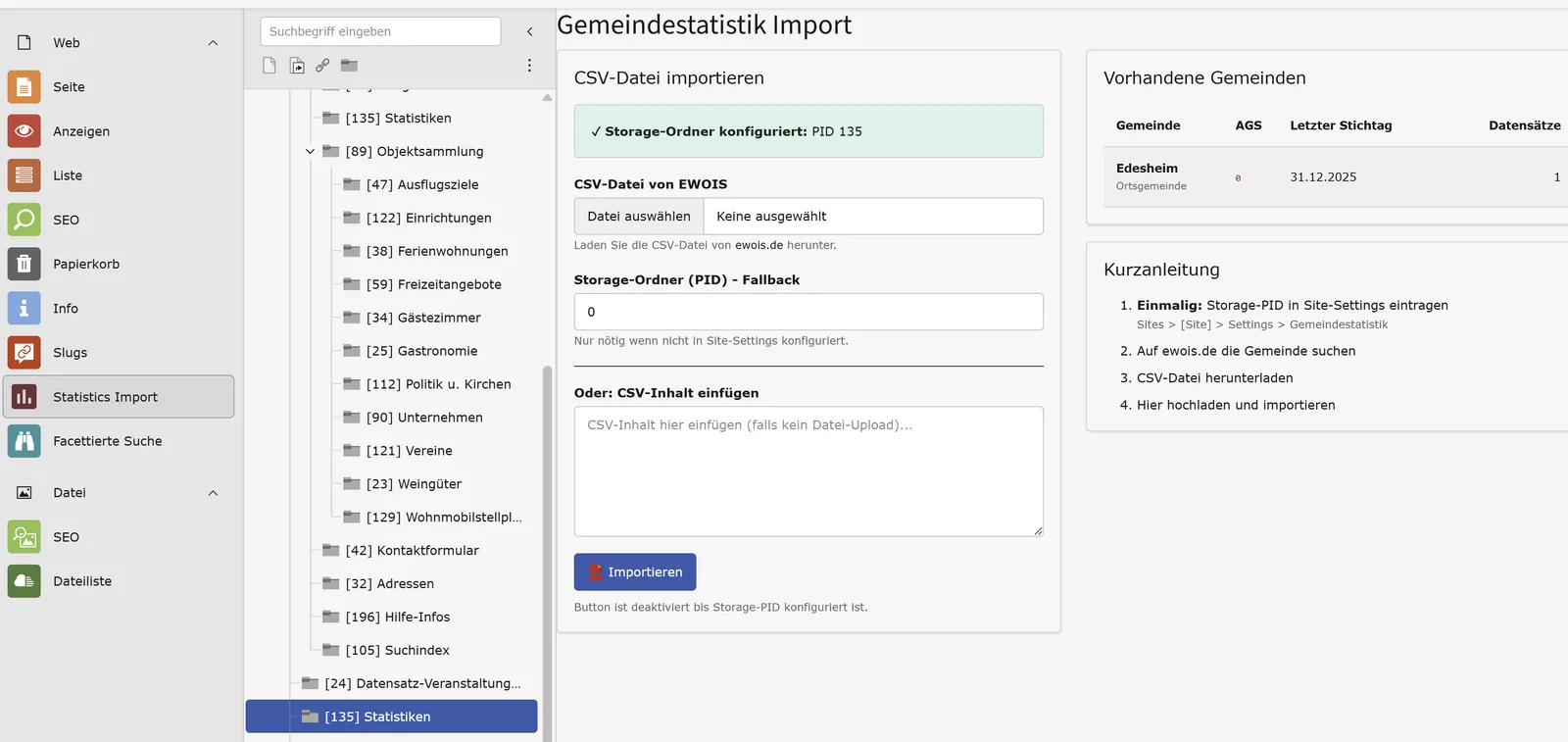Image resolution: width=1568 pixels, height=742 pixels.
Task: Click folder icon of [47] Ausflugsziele
Action: 352,184
